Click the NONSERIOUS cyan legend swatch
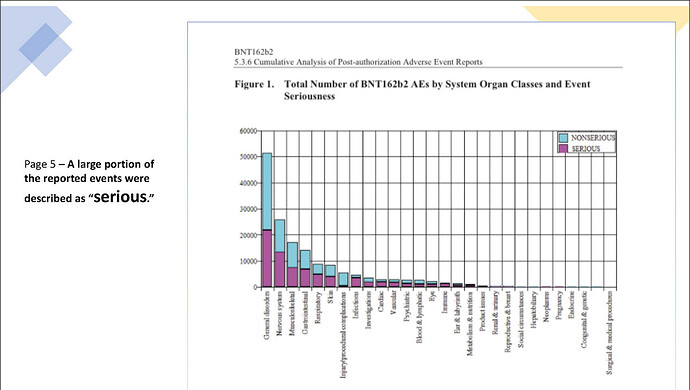Image resolution: width=690 pixels, height=390 pixels. click(x=563, y=138)
